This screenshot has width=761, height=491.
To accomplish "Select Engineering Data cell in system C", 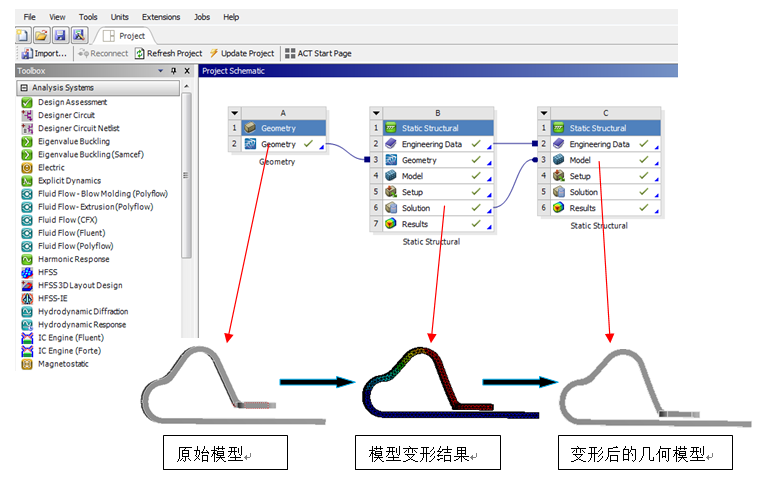I will point(606,145).
